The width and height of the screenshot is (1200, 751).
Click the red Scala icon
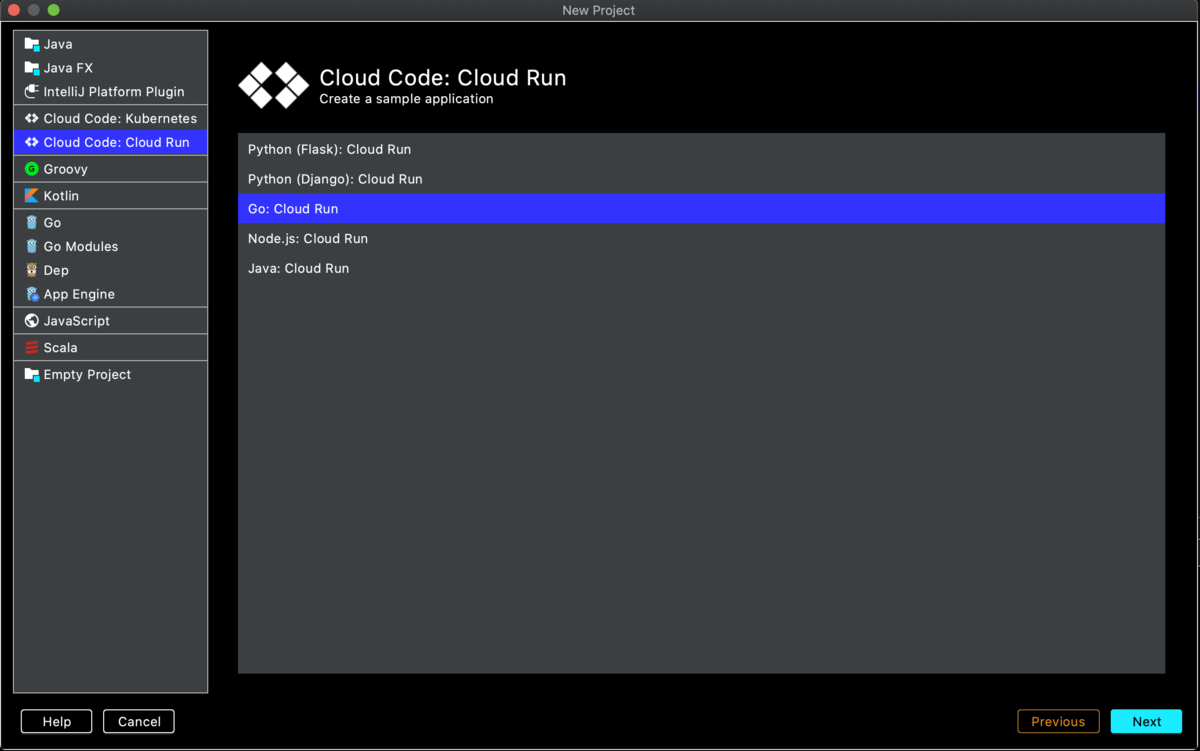[32, 348]
